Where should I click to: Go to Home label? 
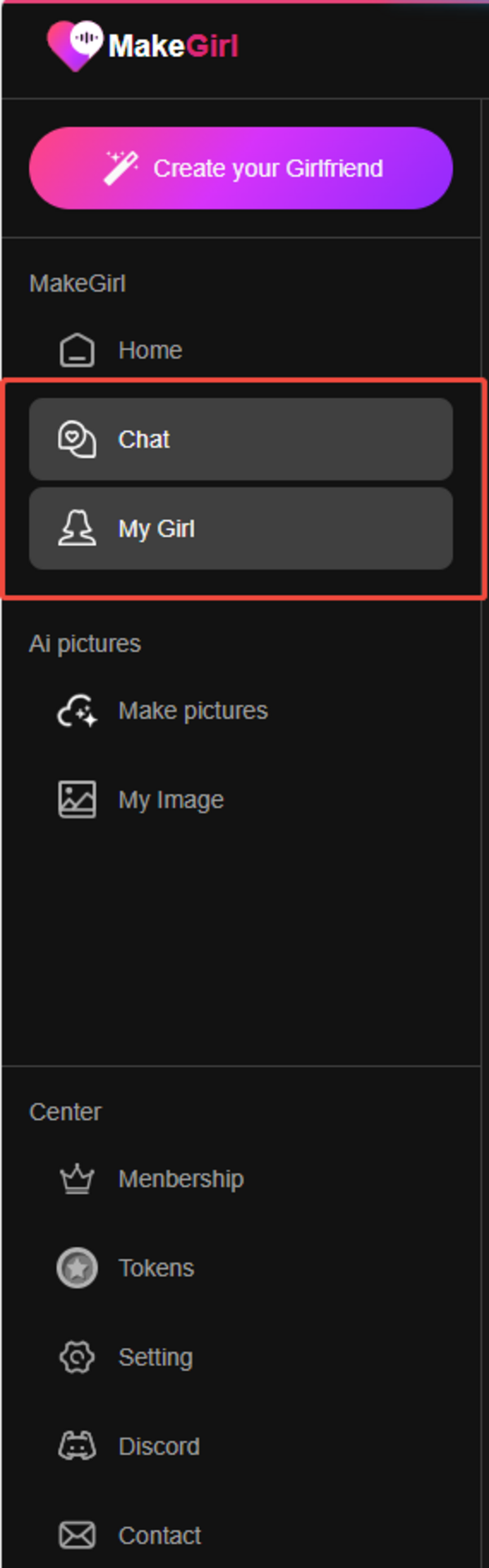150,350
